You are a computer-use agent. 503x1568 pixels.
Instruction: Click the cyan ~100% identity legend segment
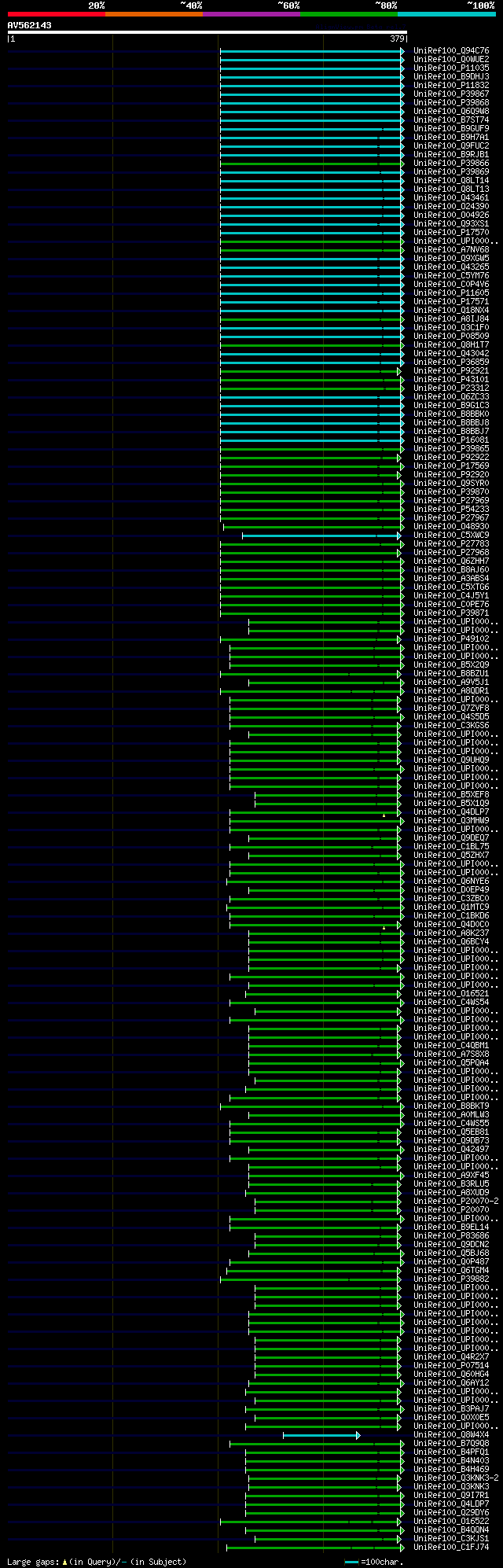tap(446, 14)
